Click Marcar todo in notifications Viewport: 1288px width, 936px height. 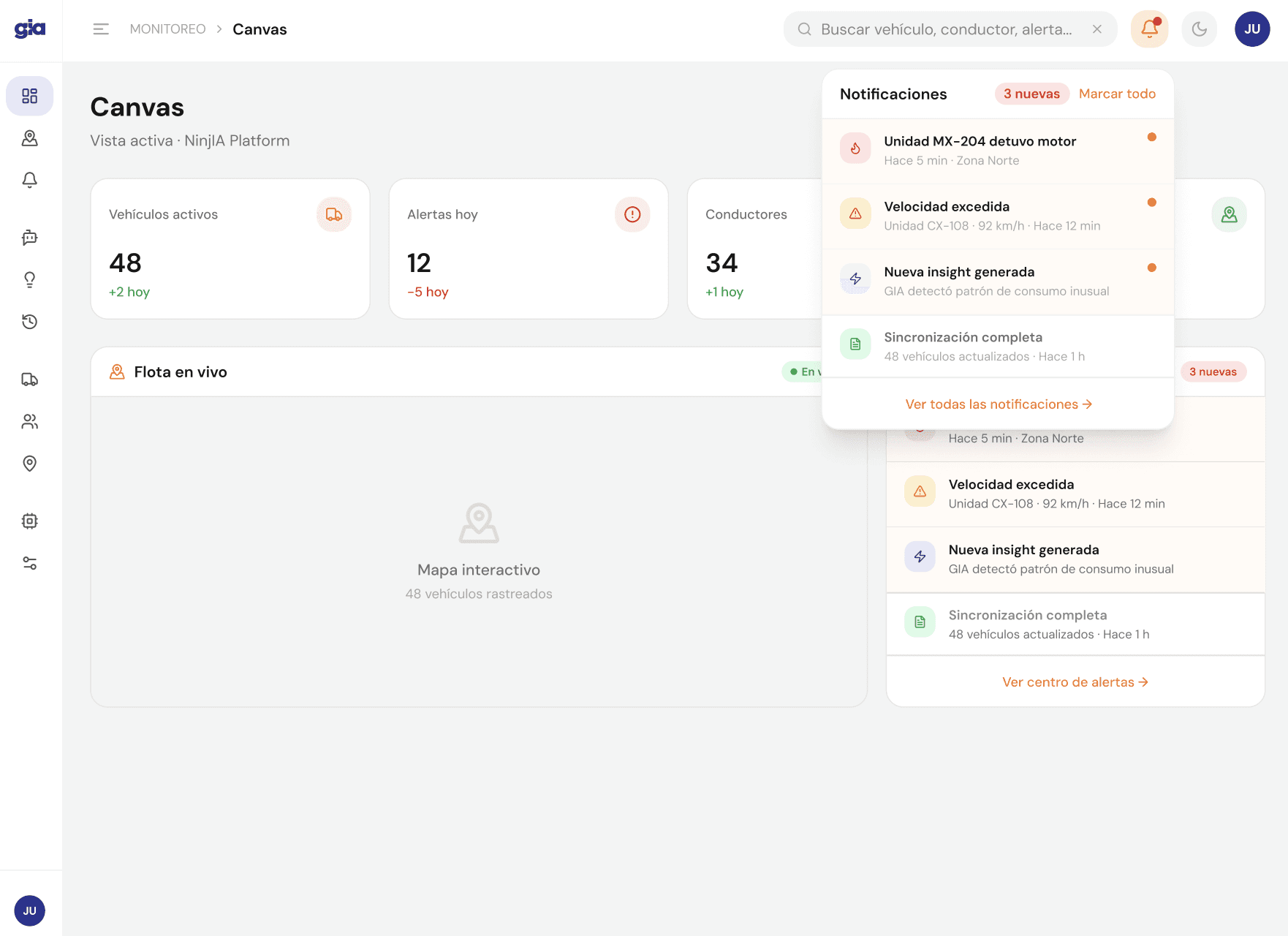pos(1117,94)
